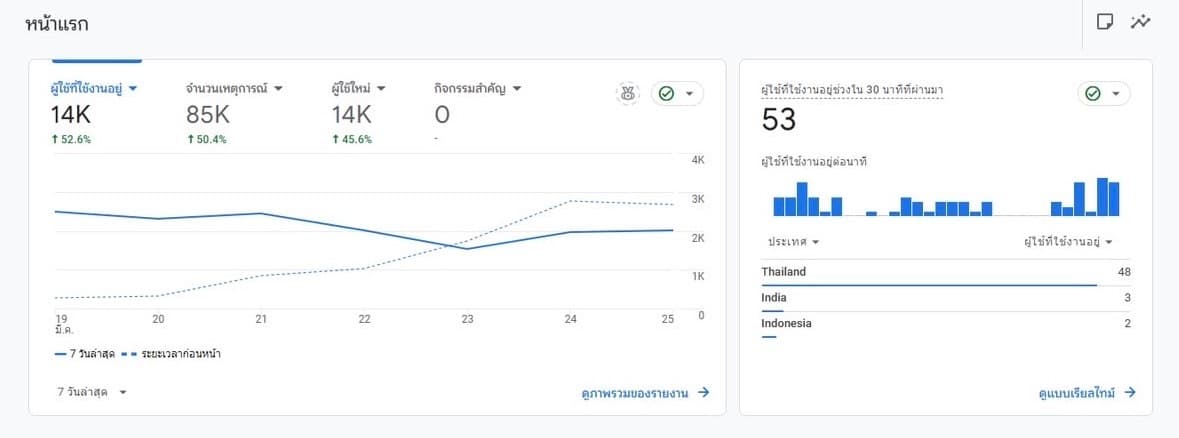Select the India row in country table
This screenshot has height=438, width=1179.
tap(945, 298)
